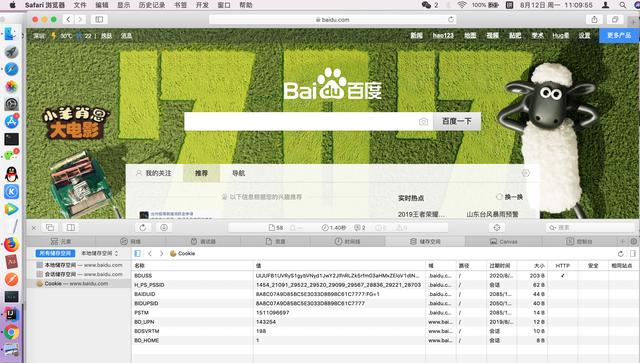Sort cookies by 过期时间 column
The image size is (640, 363).
coord(502,265)
